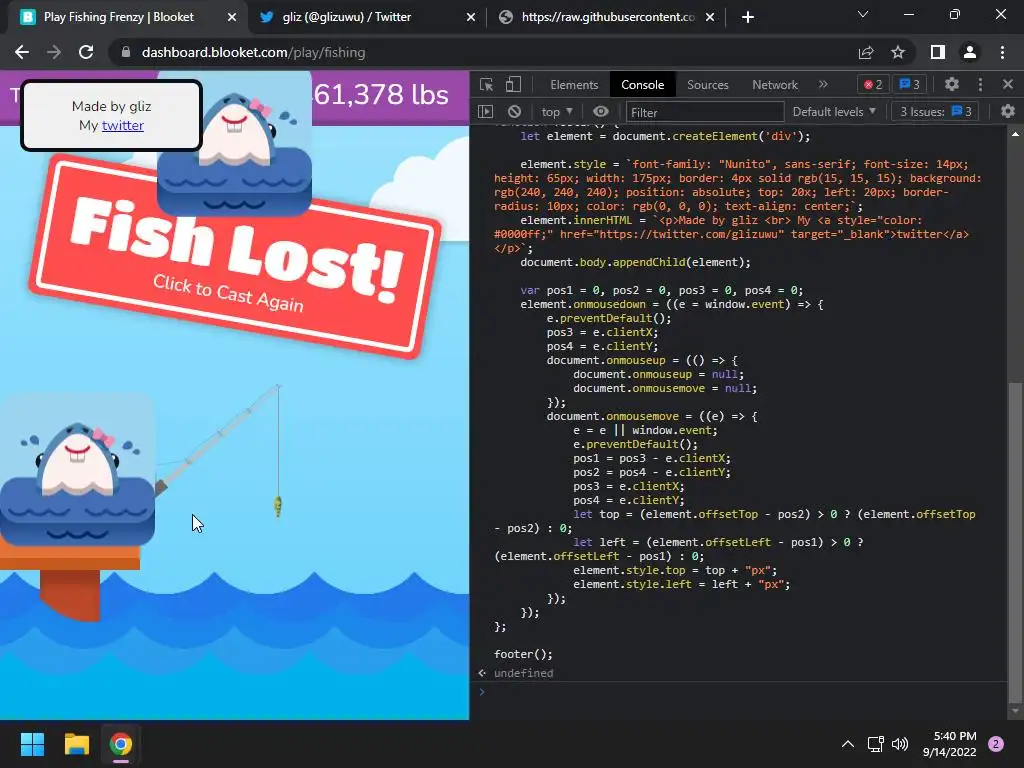Click the 'footer();' console line
Viewport: 1024px width, 768px height.
523,654
